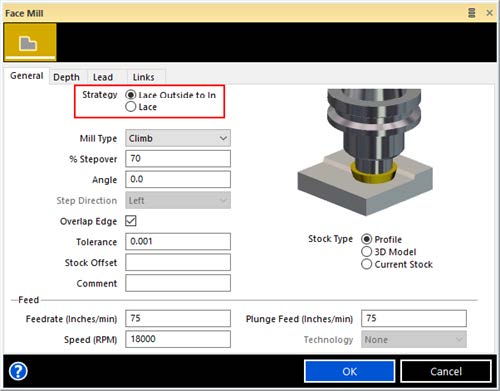Screen dimensions: 500x391
Task: Select Lace Outside to In strategy
Action: (131, 95)
